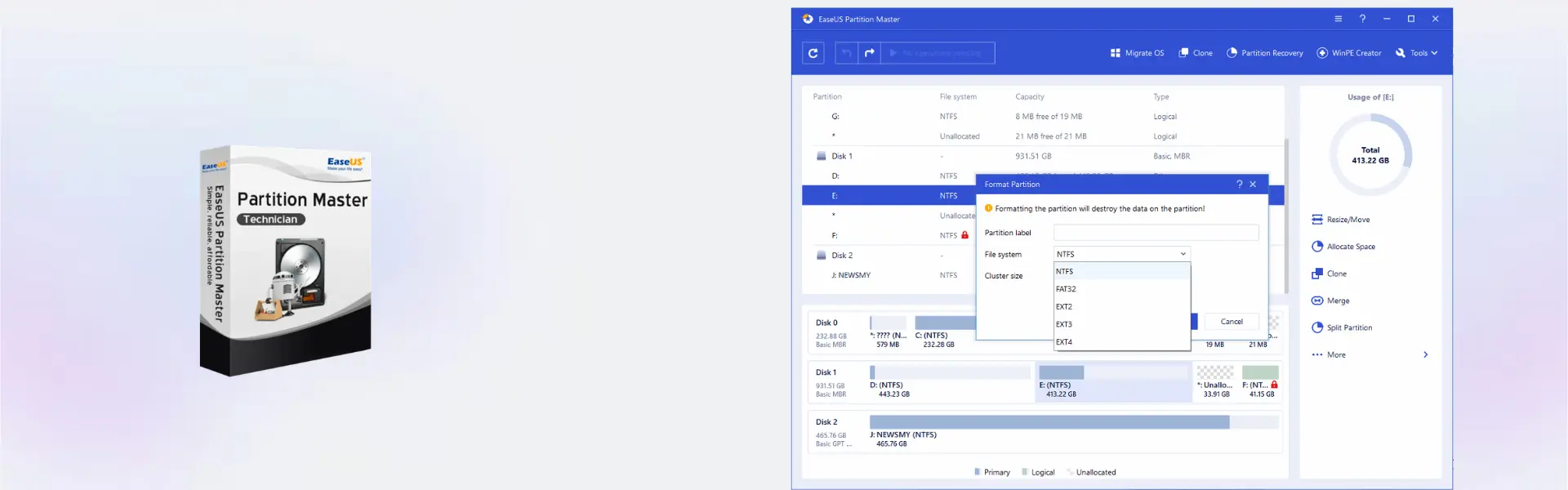Viewport: 1568px width, 490px height.
Task: Launch the Partition Recovery tool
Action: (1264, 53)
